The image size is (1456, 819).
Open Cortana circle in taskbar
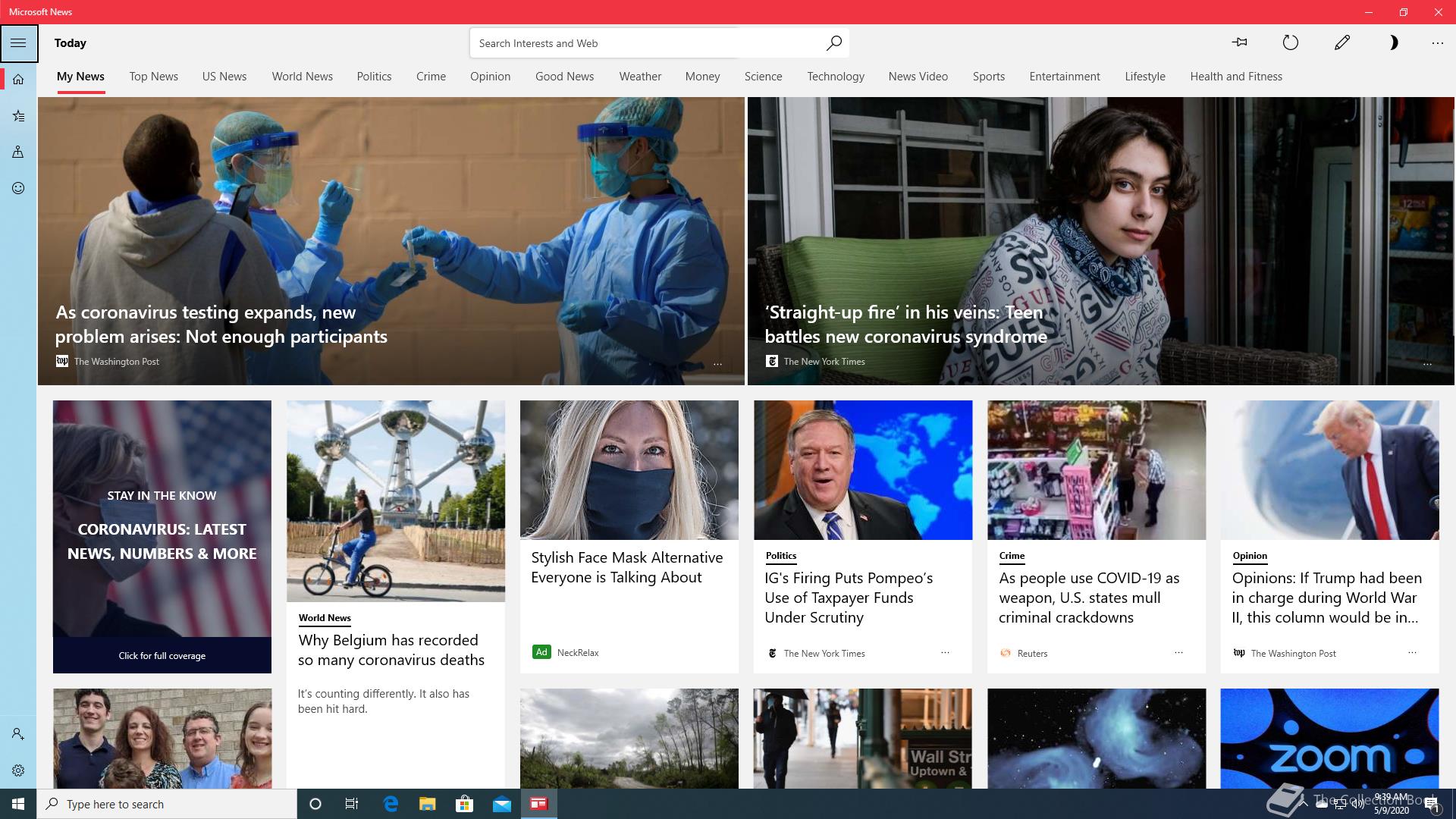click(315, 804)
